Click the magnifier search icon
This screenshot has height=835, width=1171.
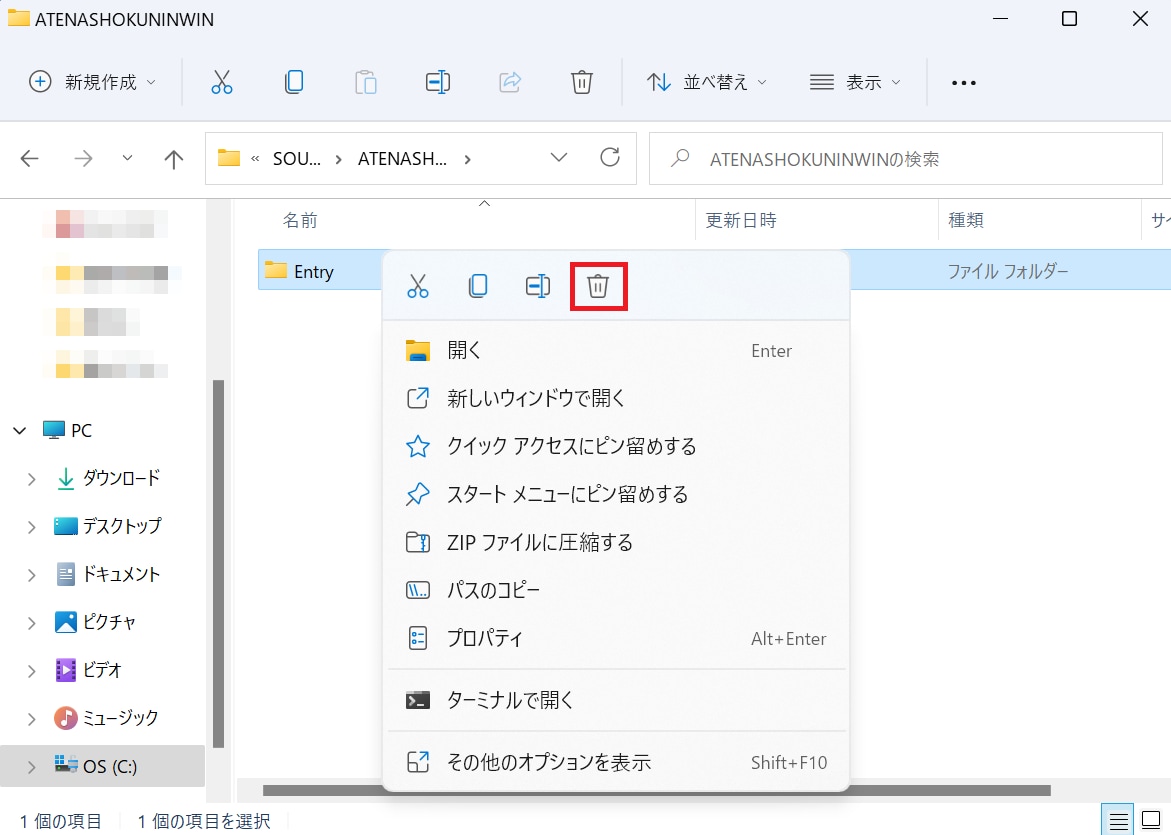point(680,158)
